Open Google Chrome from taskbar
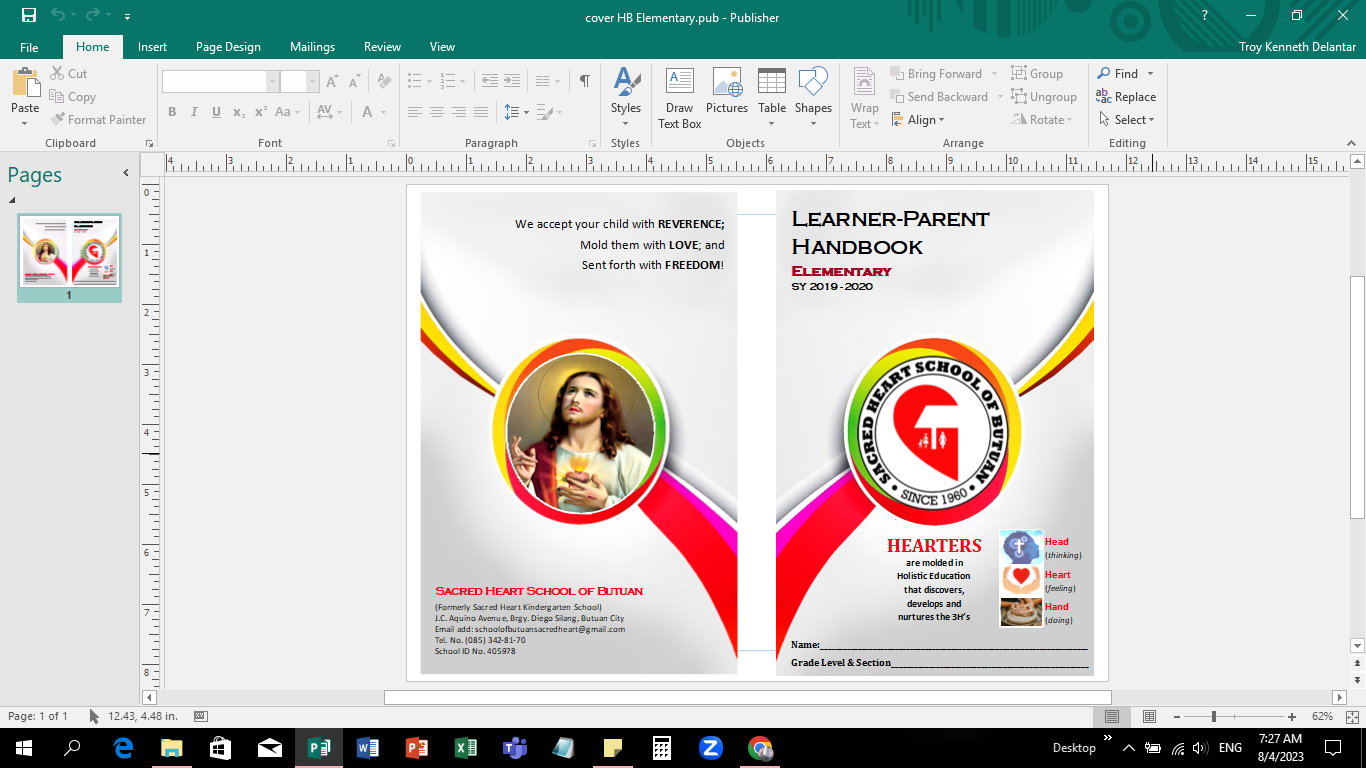This screenshot has height=768, width=1366. (x=760, y=747)
